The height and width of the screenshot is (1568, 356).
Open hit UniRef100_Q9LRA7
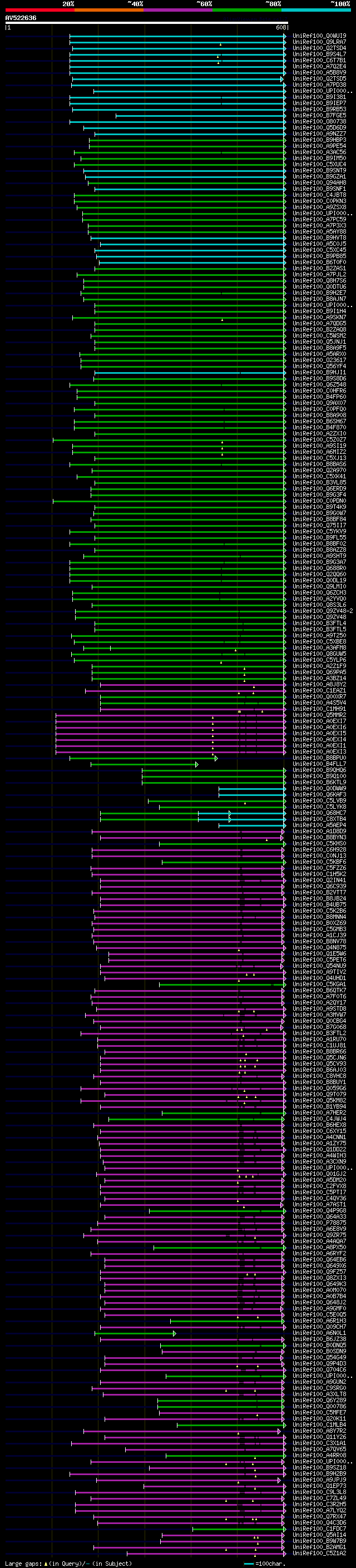point(319,42)
